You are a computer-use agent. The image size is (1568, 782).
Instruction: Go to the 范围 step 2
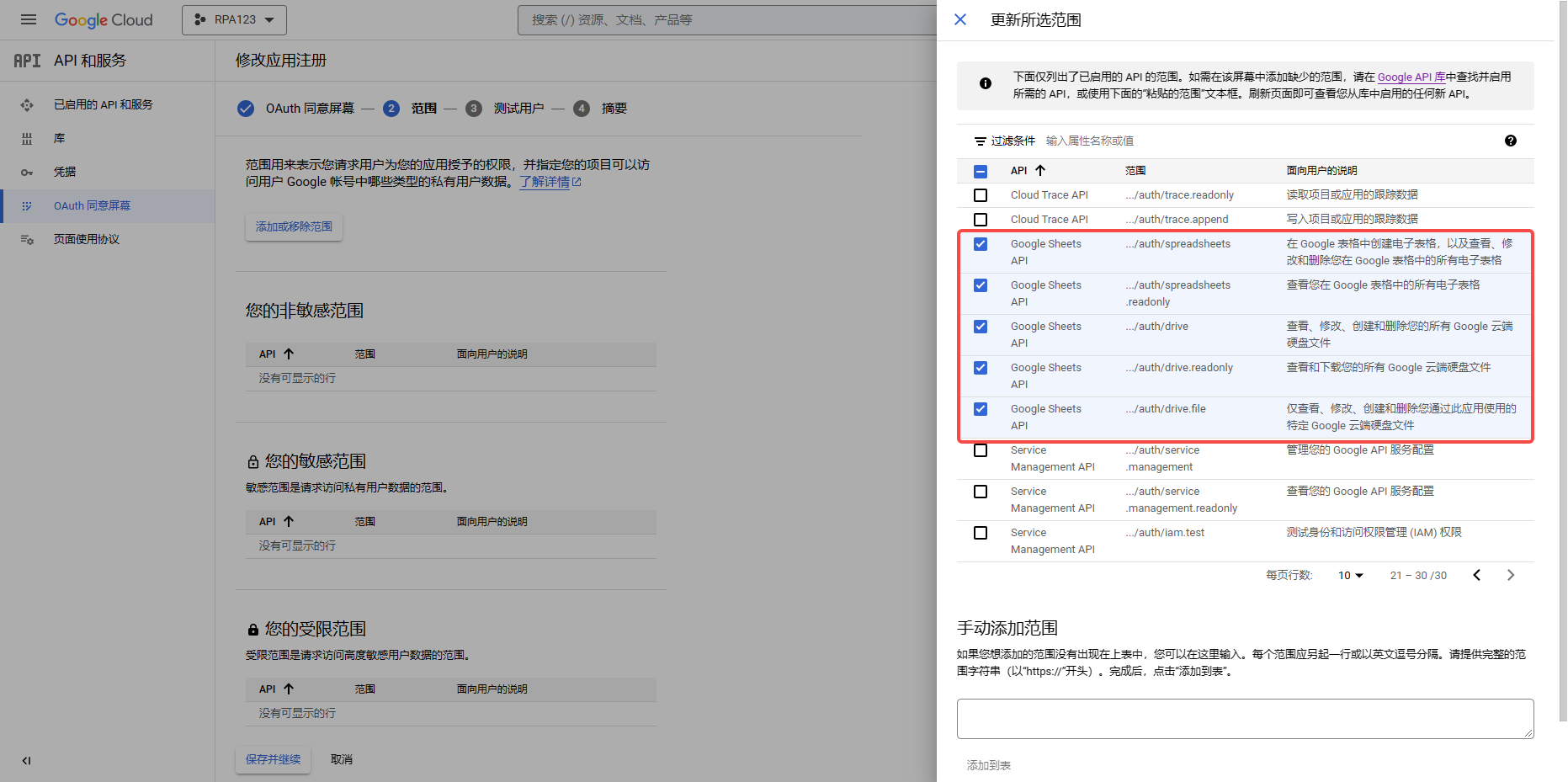(x=411, y=109)
